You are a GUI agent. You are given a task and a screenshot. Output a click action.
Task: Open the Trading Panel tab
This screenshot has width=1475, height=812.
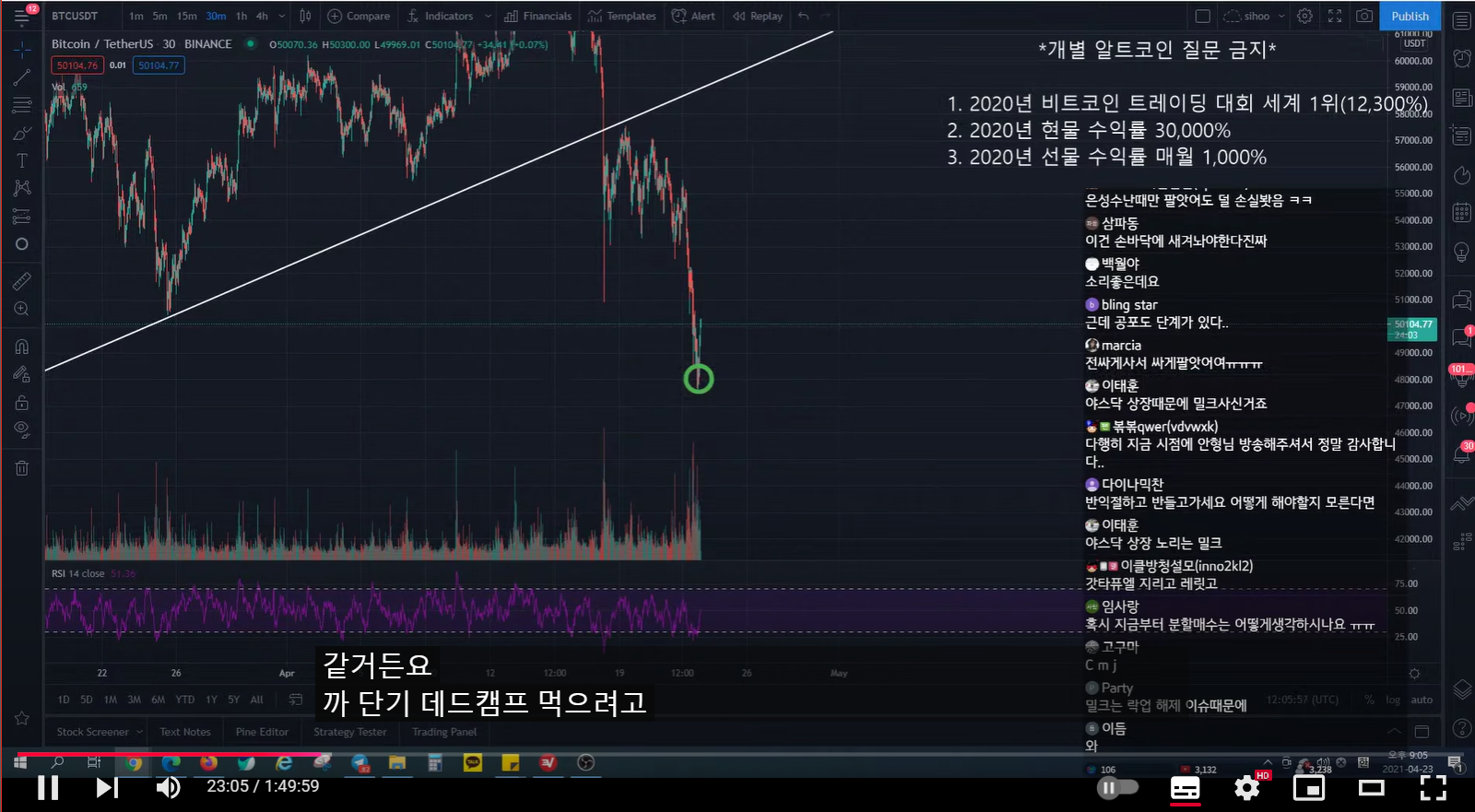tap(444, 732)
